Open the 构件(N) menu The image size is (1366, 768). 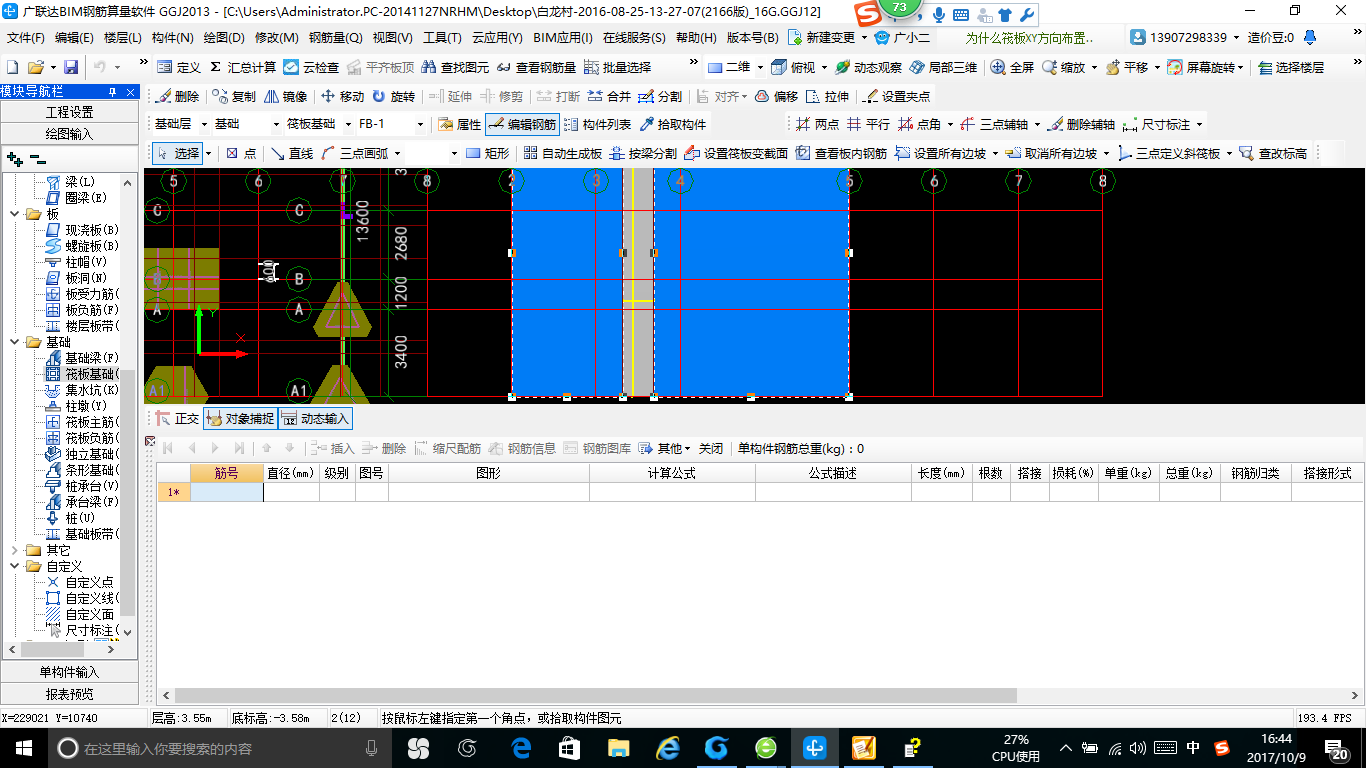172,38
